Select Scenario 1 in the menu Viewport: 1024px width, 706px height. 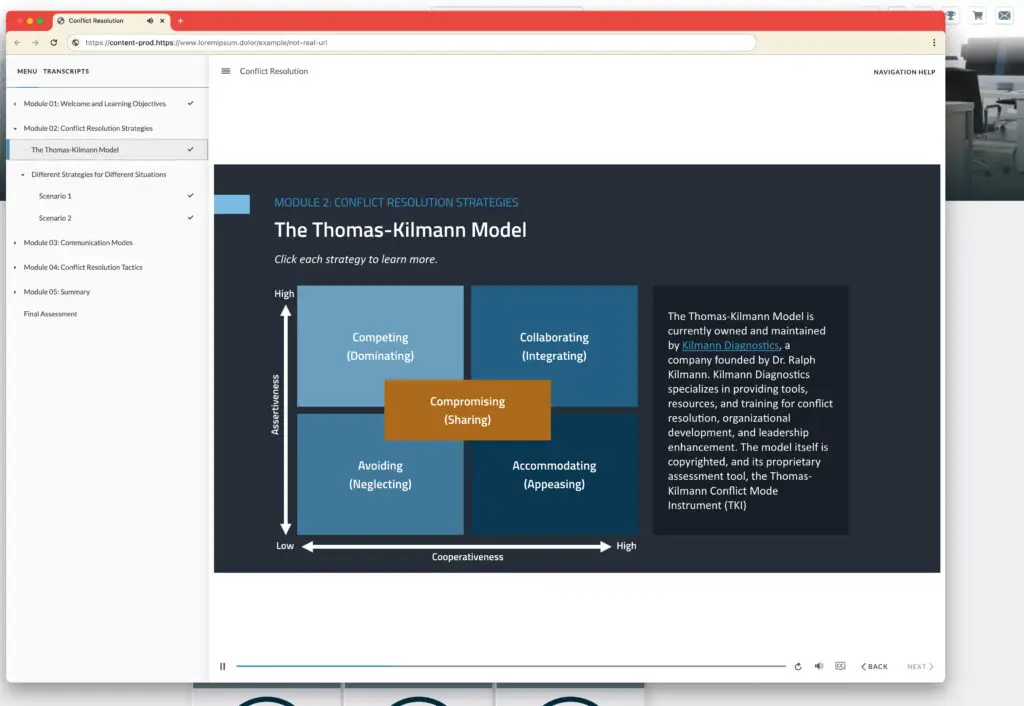[55, 196]
